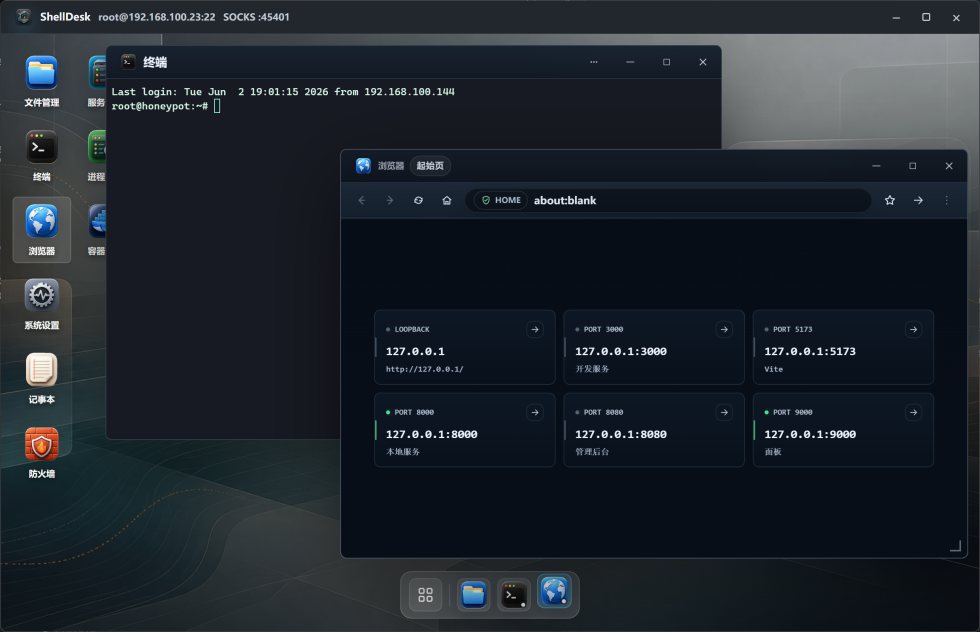The image size is (980, 632).
Task: Open the browser three-dot menu
Action: pyautogui.click(x=946, y=200)
